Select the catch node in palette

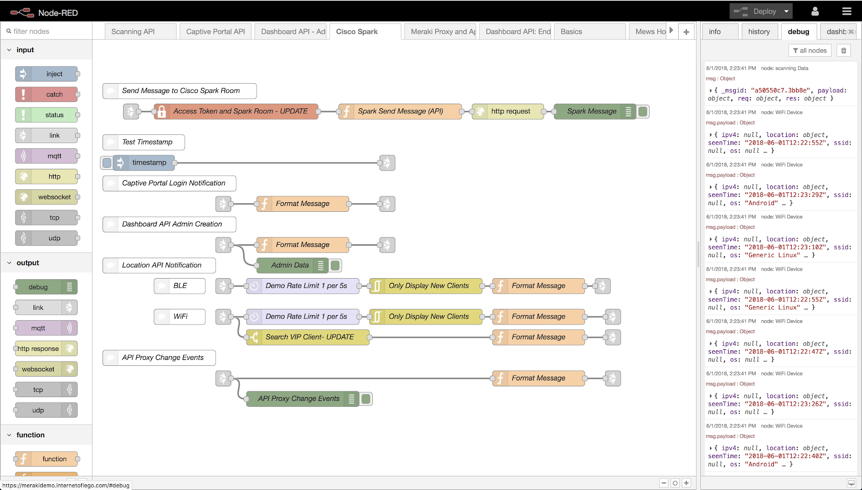[46, 94]
